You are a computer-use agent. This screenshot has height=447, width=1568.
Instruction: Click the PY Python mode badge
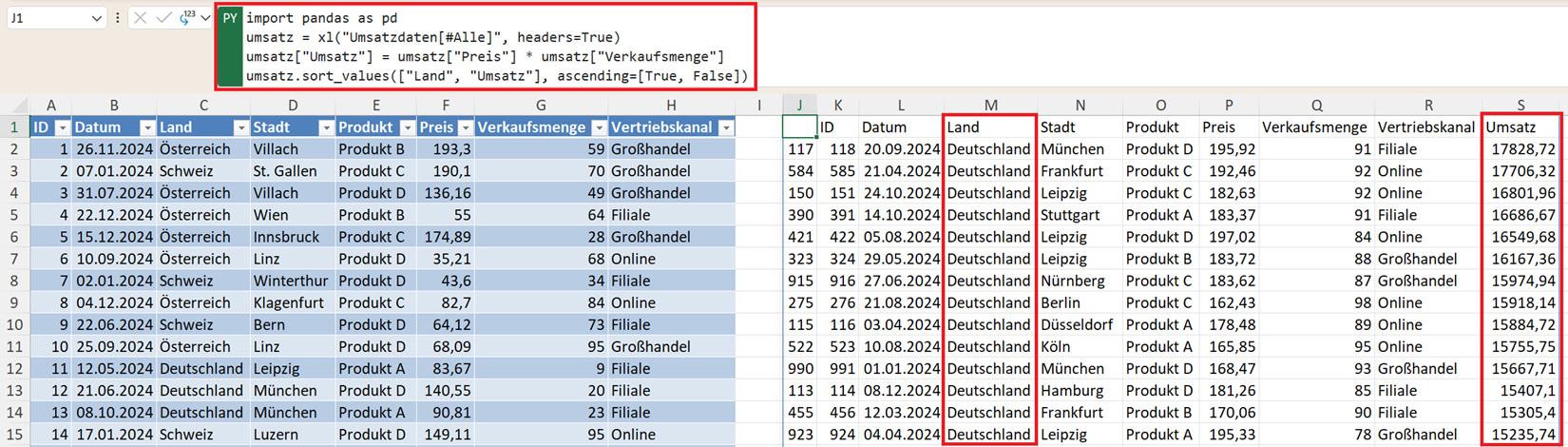(x=229, y=18)
